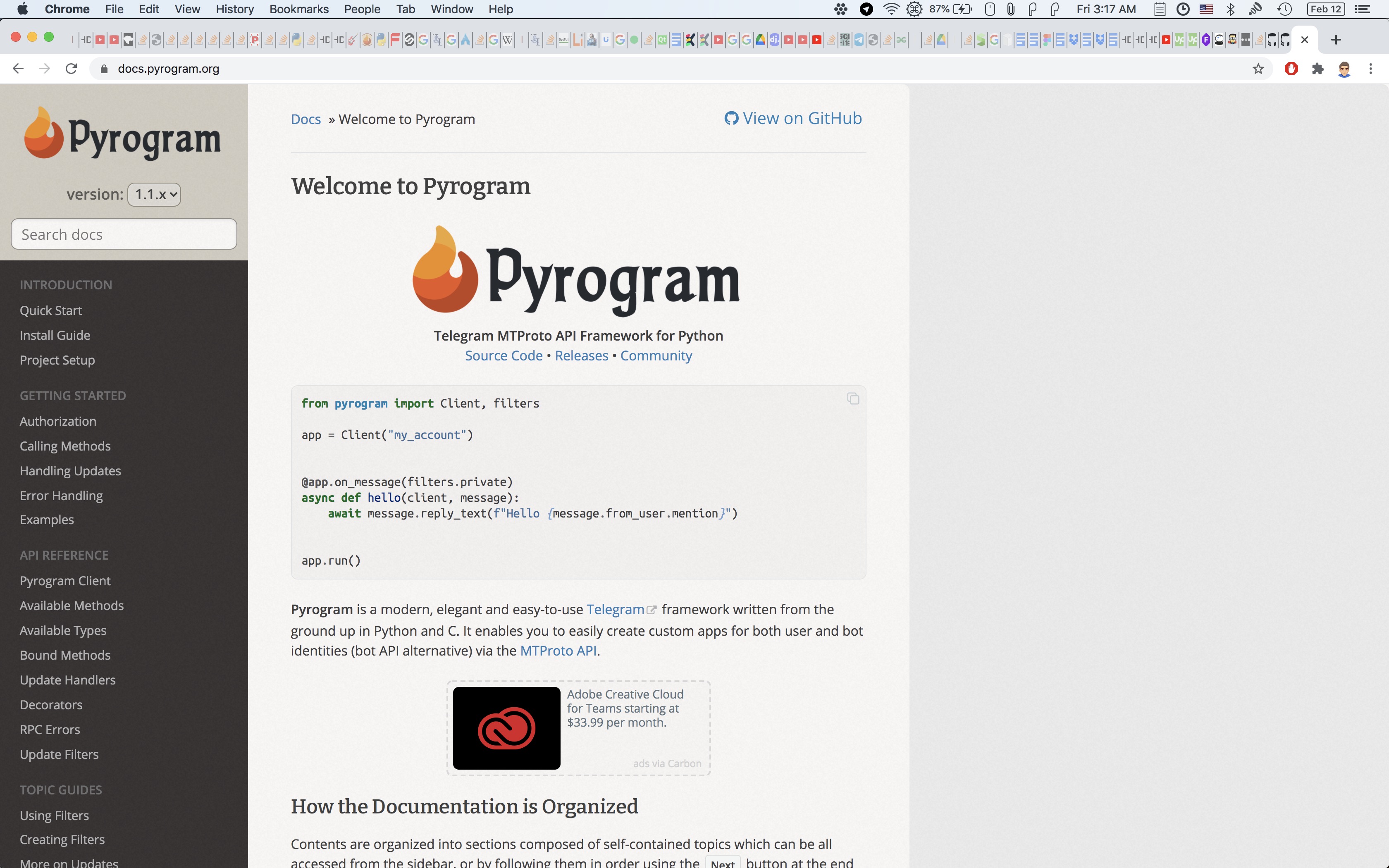Viewport: 1389px width, 868px height.
Task: Reload the page
Action: click(x=71, y=69)
